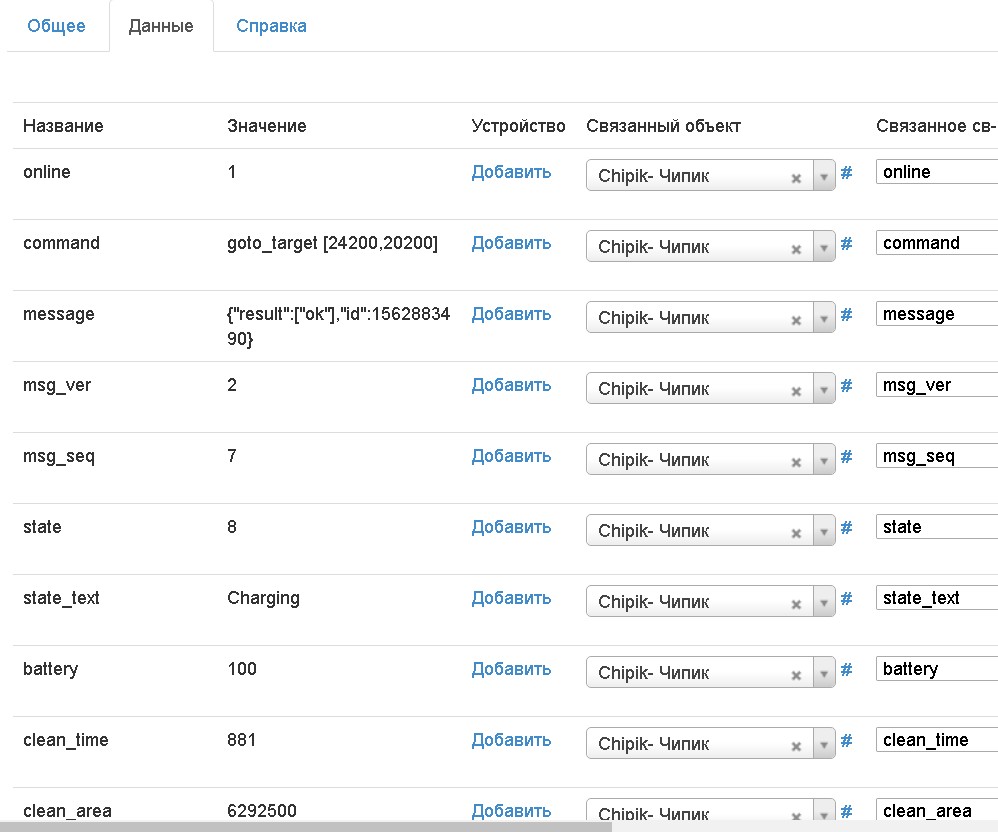998x832 pixels.
Task: Open linked object dropdown for msg_seq
Action: click(824, 461)
